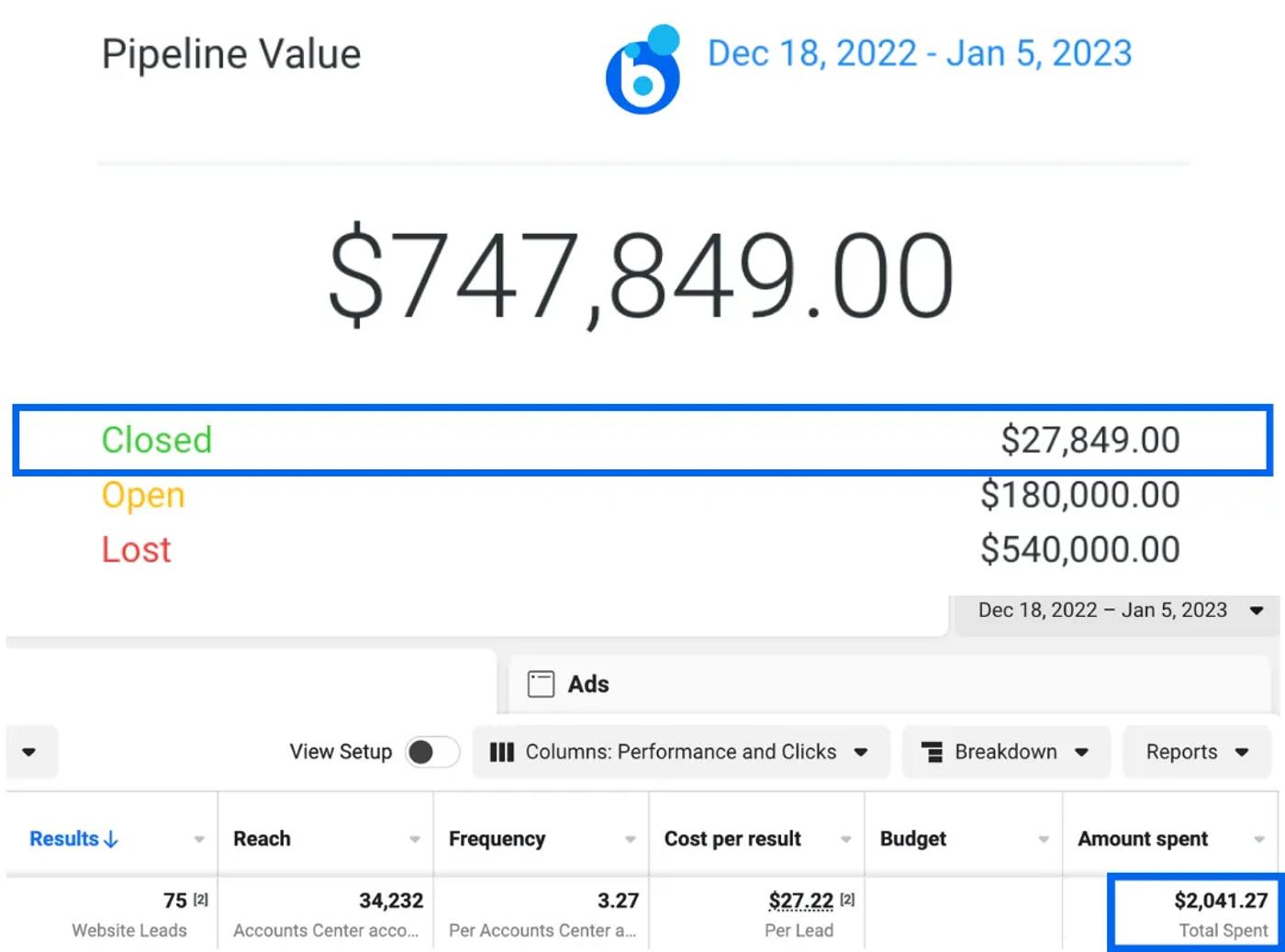Viewport: 1285px width, 952px height.
Task: Select the Closed pipeline label
Action: tap(157, 440)
